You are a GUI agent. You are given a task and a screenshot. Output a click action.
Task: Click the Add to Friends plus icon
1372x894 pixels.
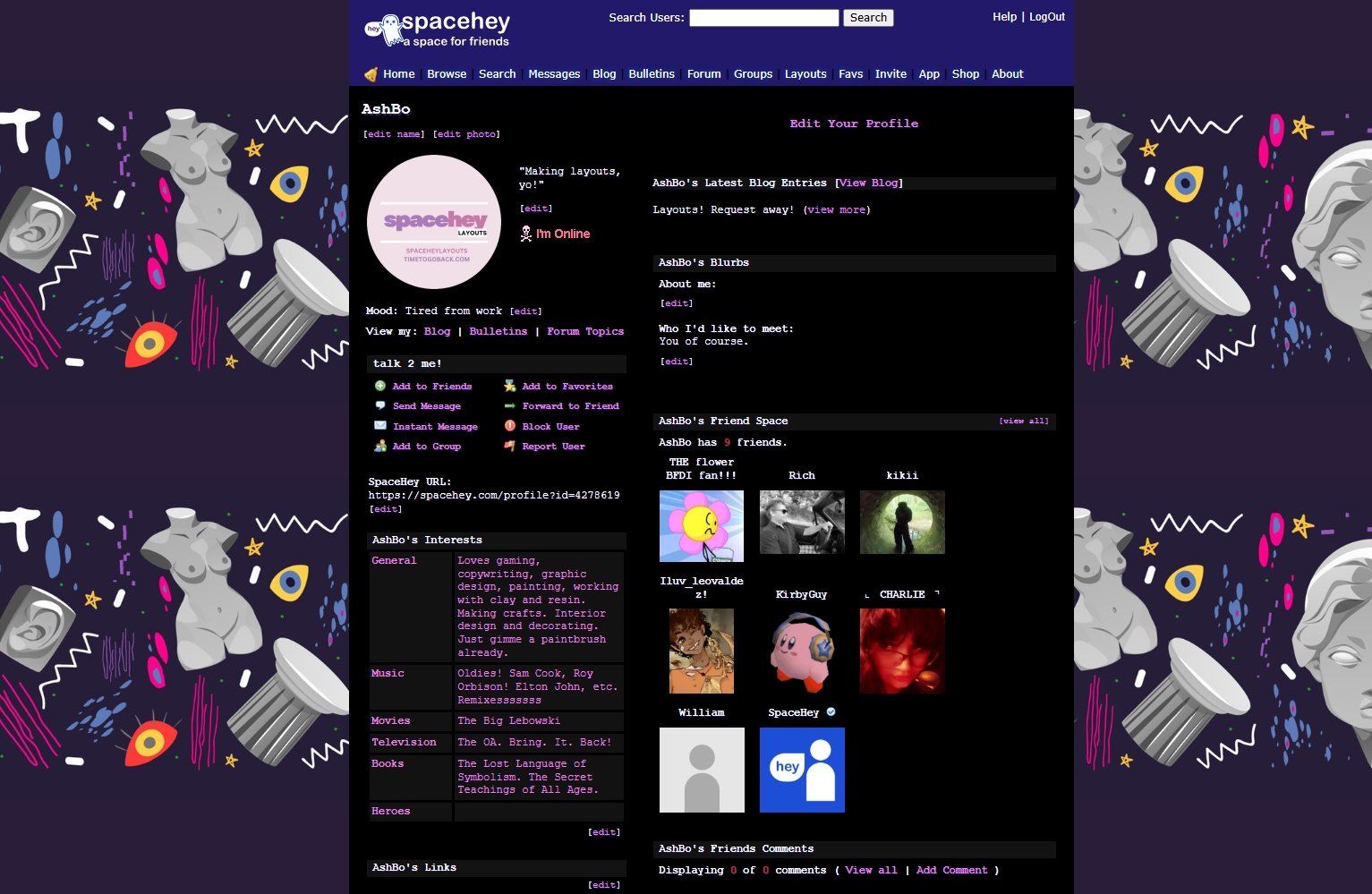[x=380, y=386]
